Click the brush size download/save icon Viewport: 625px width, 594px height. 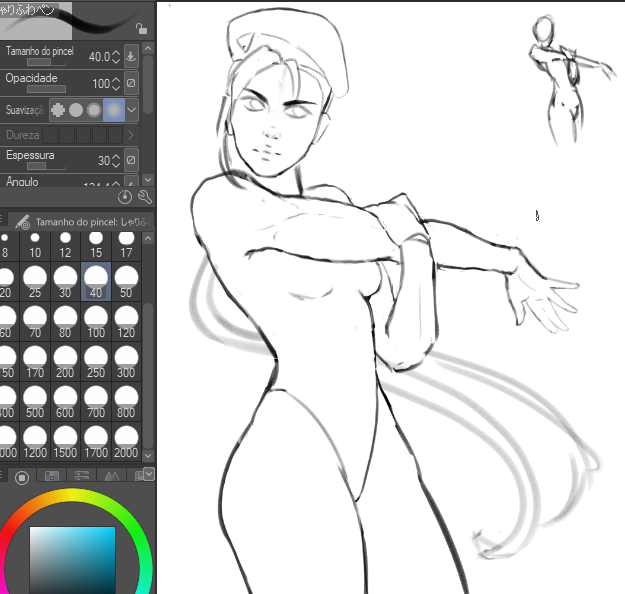pos(131,56)
